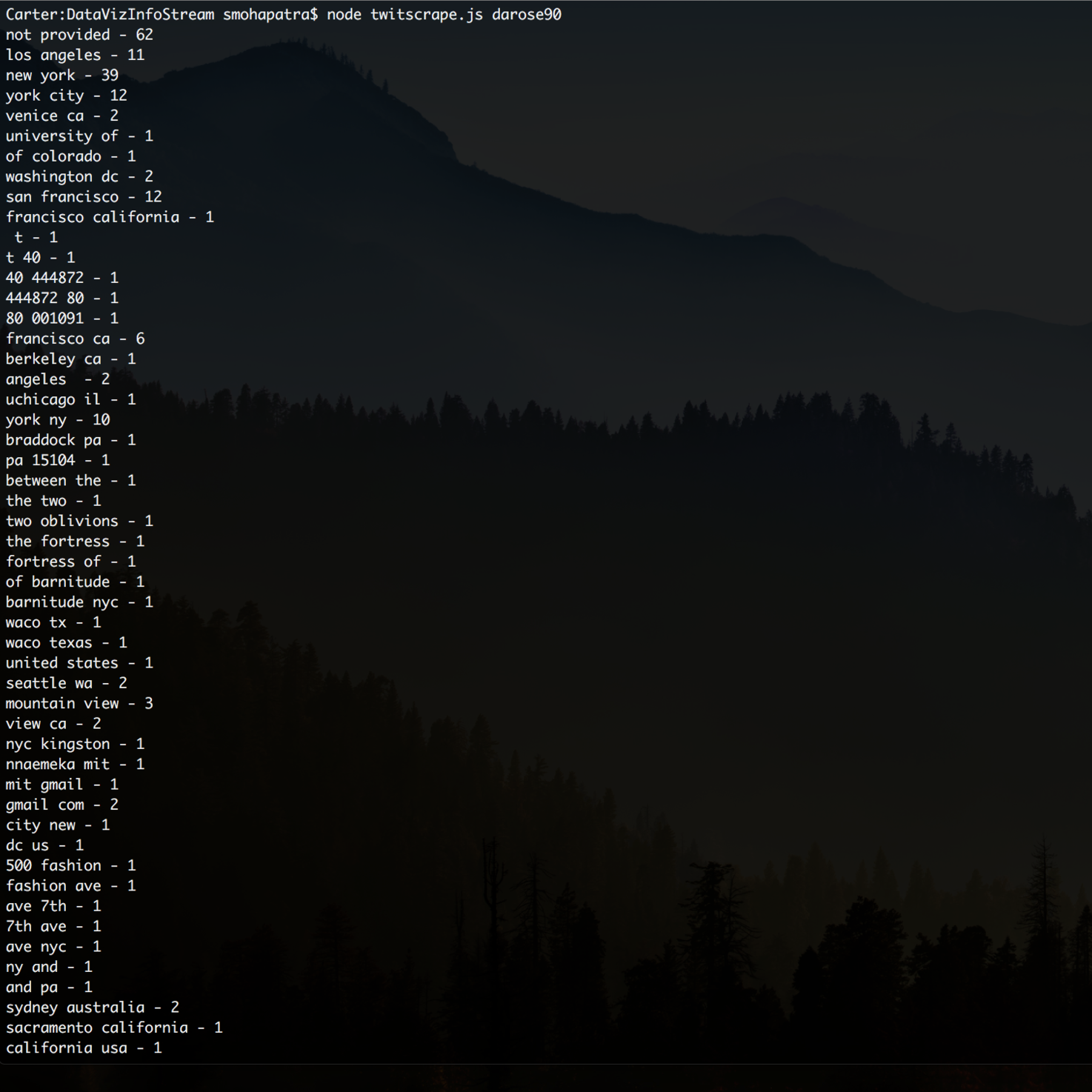Click on 'los angeles - 11' output line

pos(75,55)
